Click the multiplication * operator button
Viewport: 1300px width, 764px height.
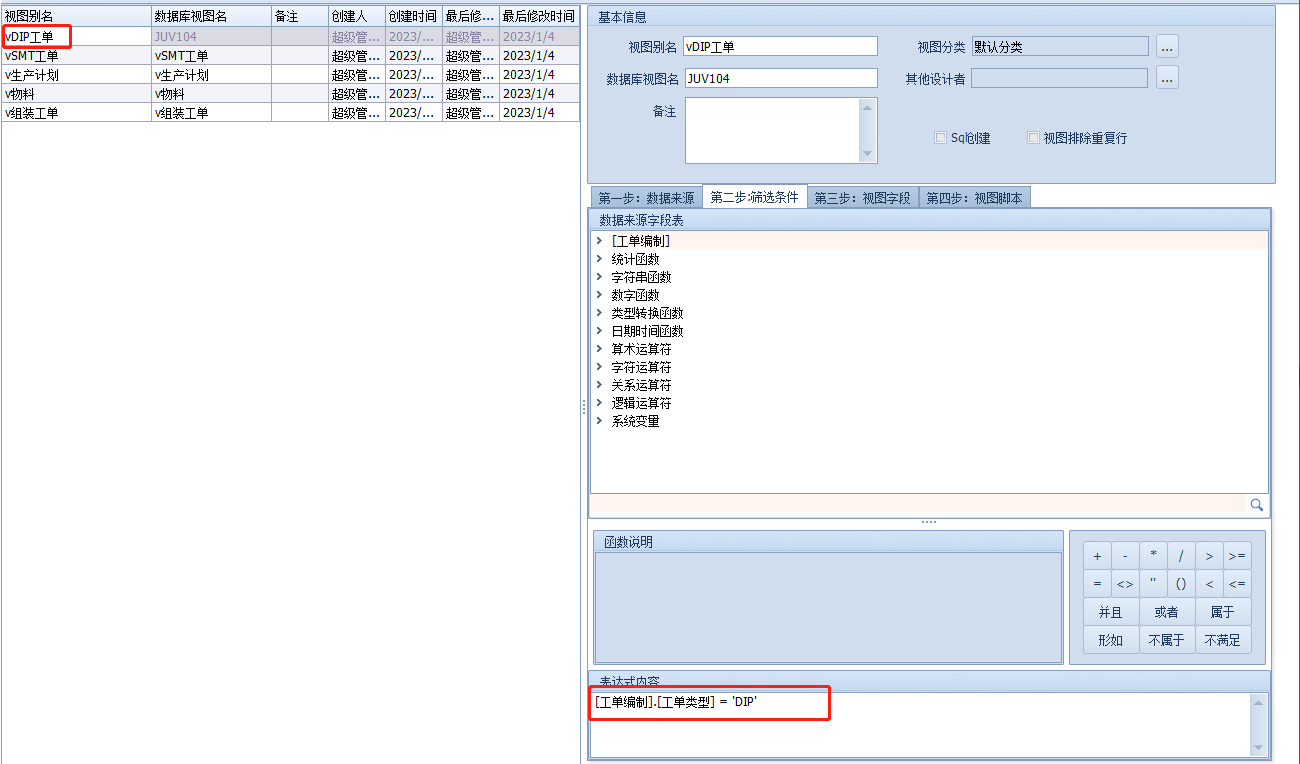click(x=1153, y=556)
